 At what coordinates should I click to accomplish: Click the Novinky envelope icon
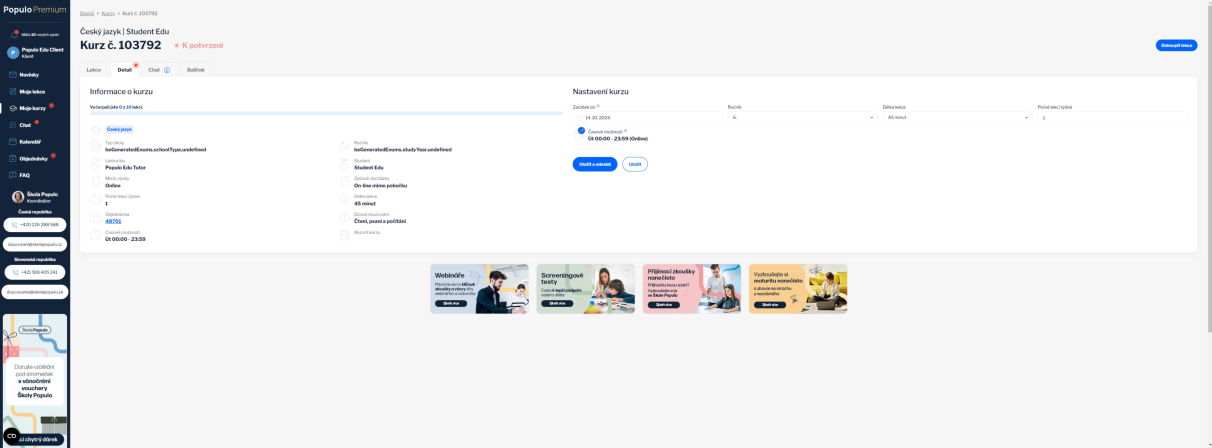pos(12,74)
